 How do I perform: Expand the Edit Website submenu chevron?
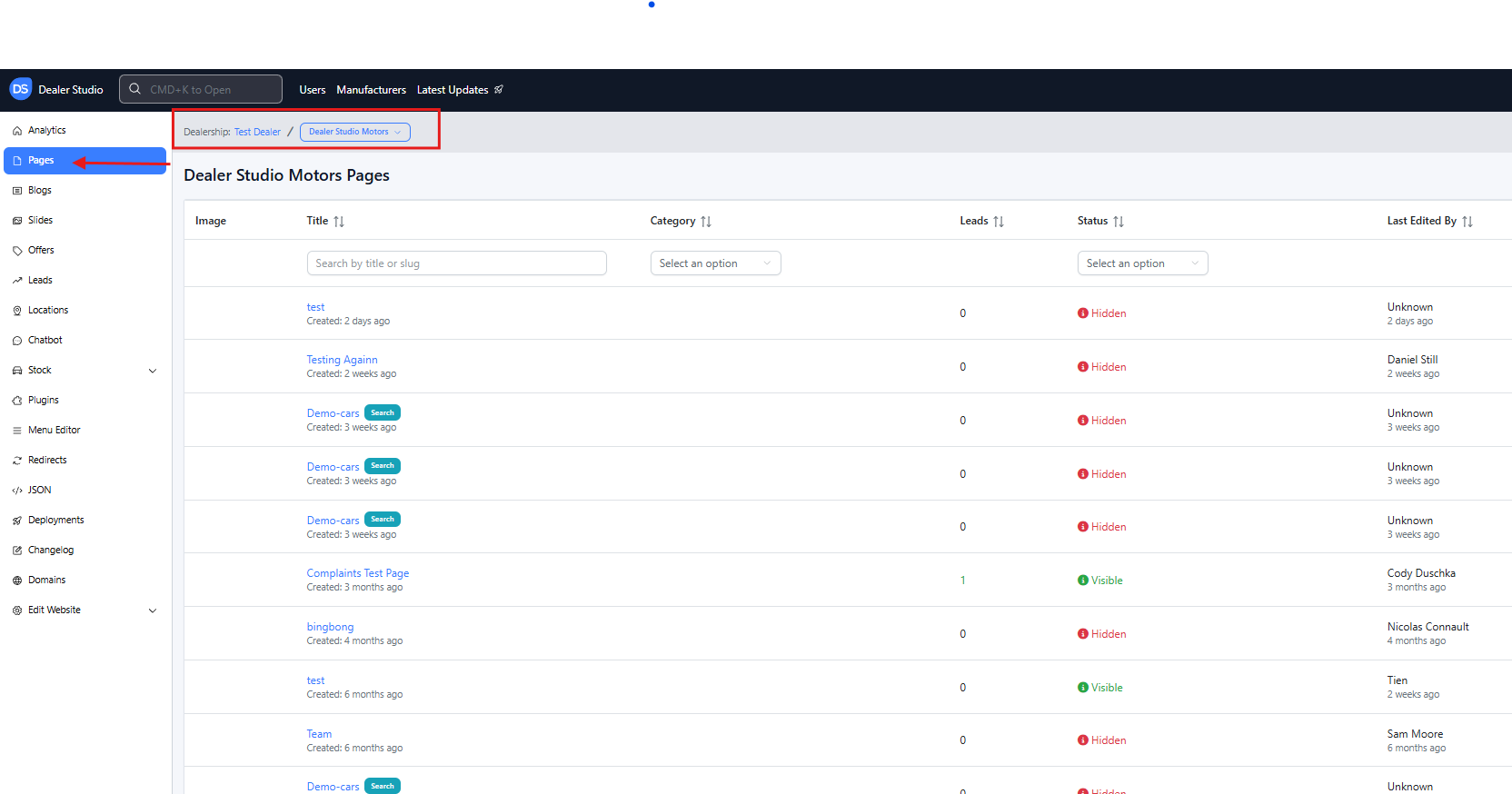[153, 610]
